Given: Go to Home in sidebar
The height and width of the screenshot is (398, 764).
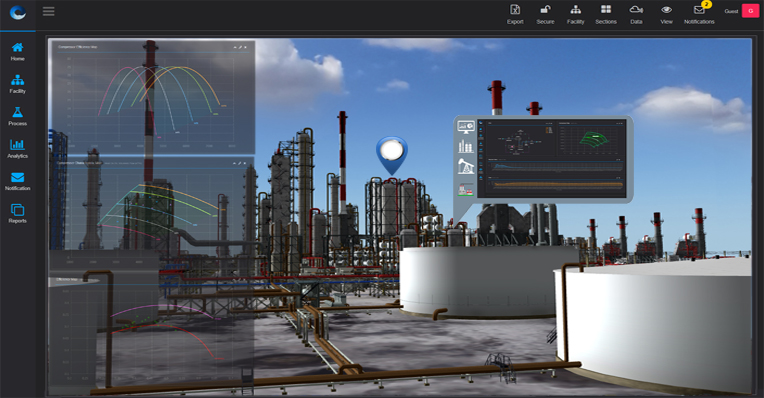Looking at the screenshot, I should [x=18, y=52].
